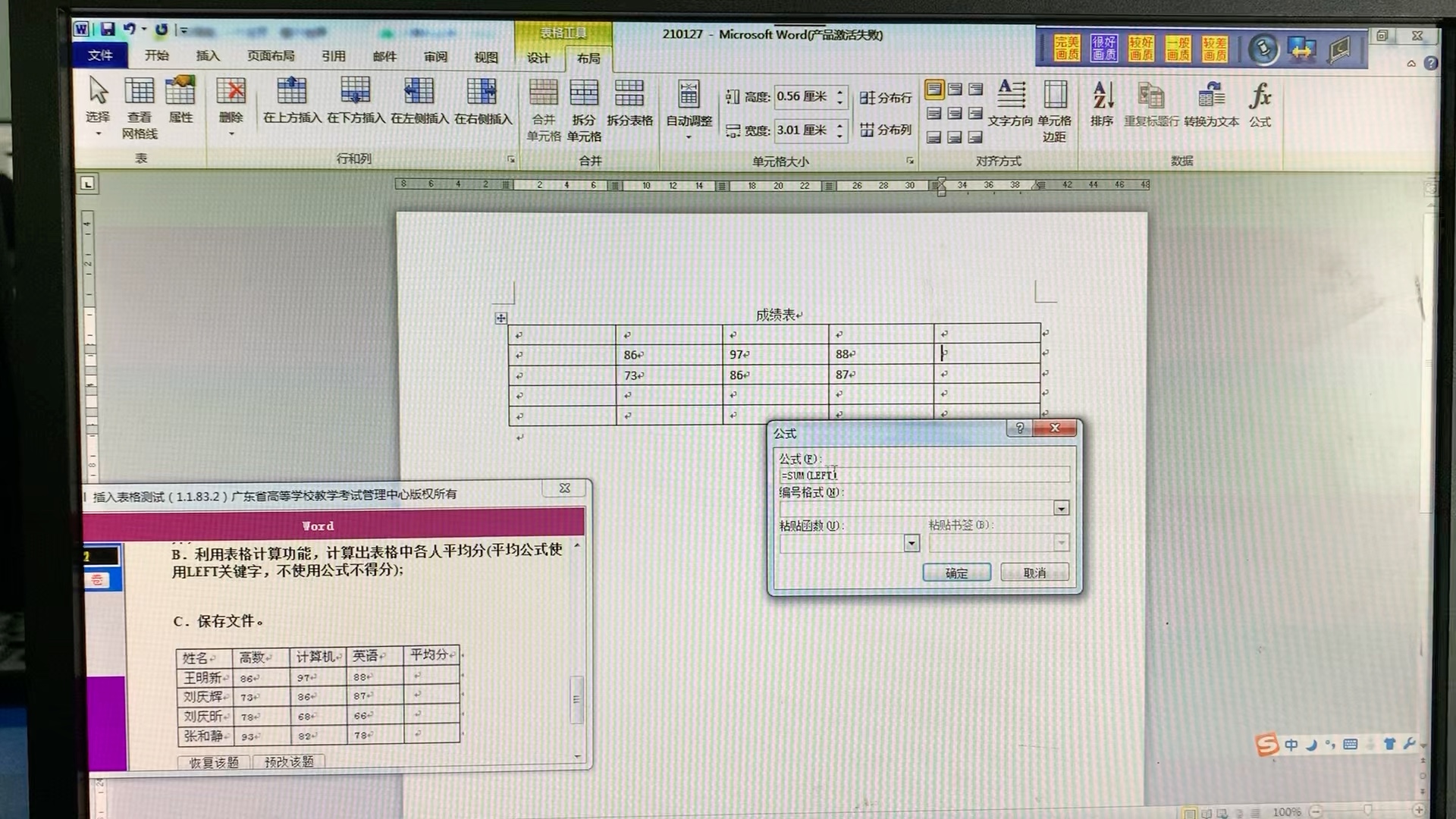Increase row height with stepper arrow
This screenshot has width=1456, height=819.
(840, 92)
